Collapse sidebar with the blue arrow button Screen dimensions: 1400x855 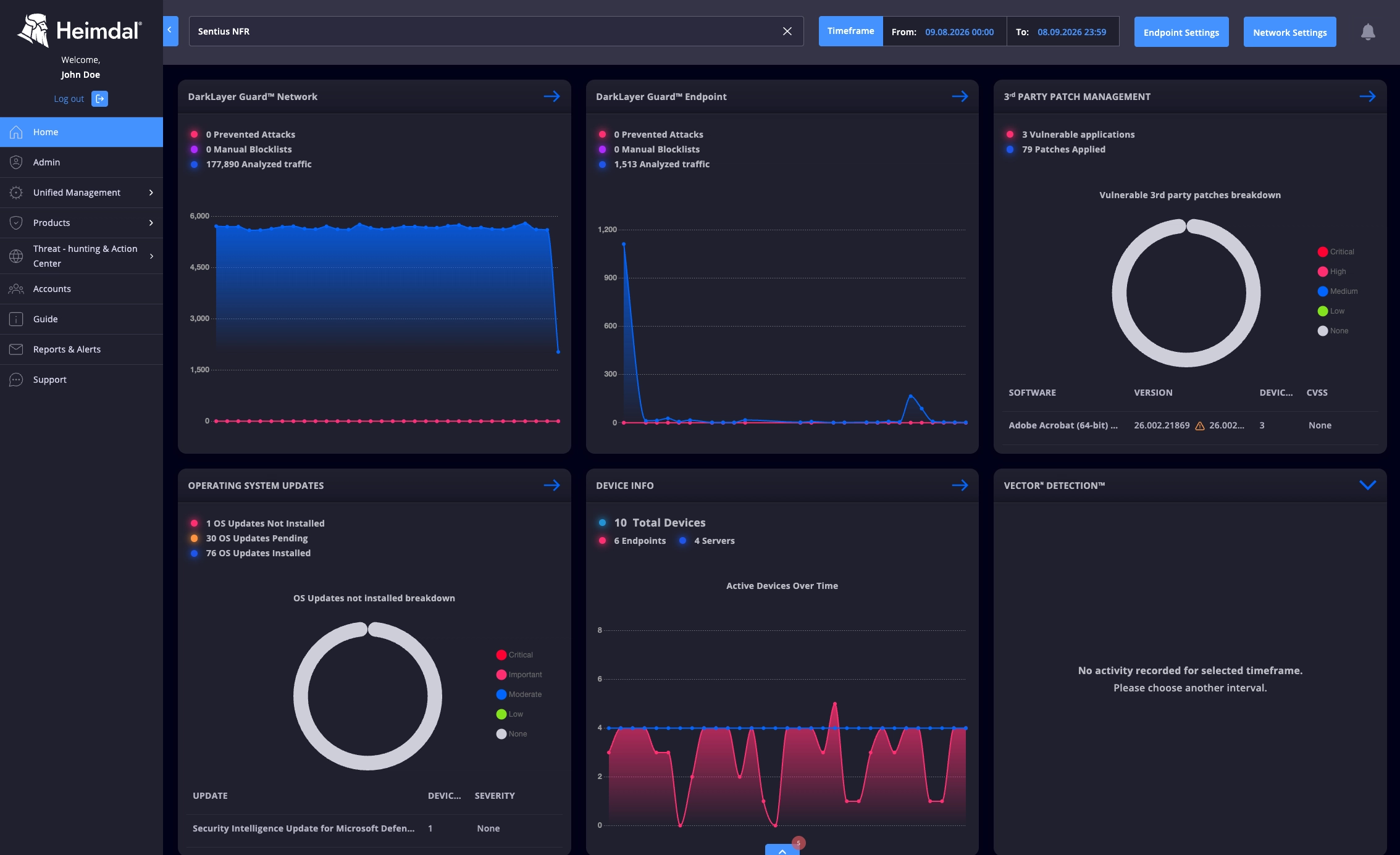pyautogui.click(x=170, y=31)
